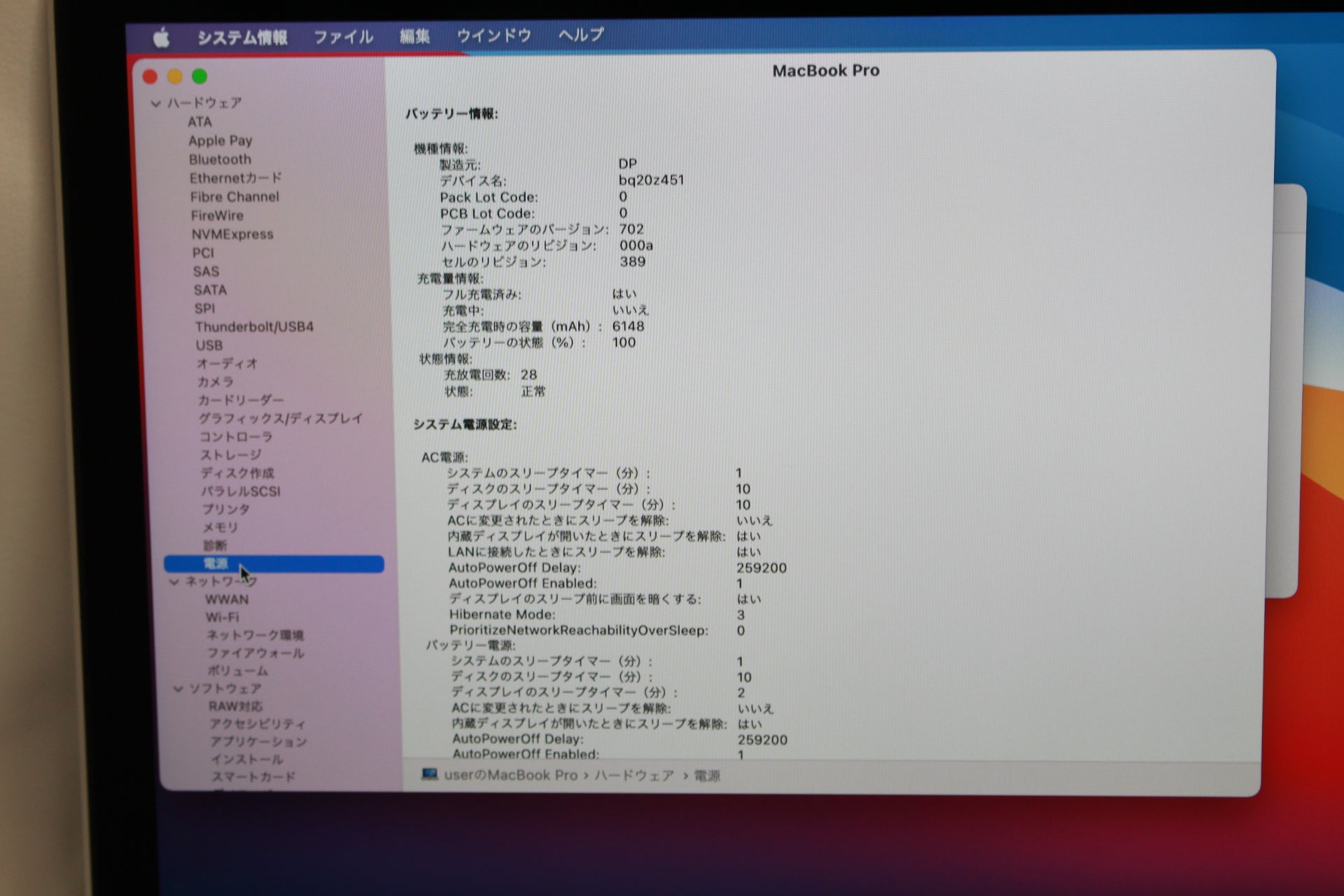This screenshot has height=896, width=1344.
Task: Select Thunderbolt/USB4 in the sidebar
Action: point(254,327)
